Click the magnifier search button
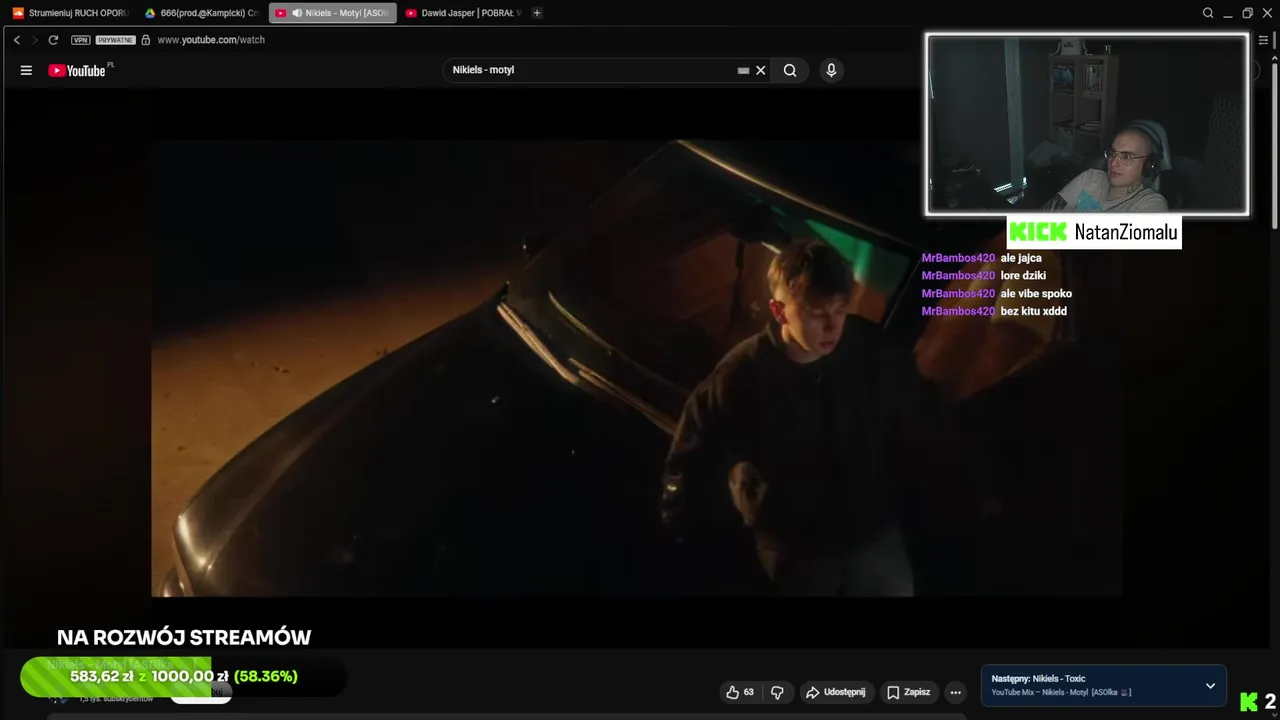The height and width of the screenshot is (720, 1280). (x=790, y=70)
